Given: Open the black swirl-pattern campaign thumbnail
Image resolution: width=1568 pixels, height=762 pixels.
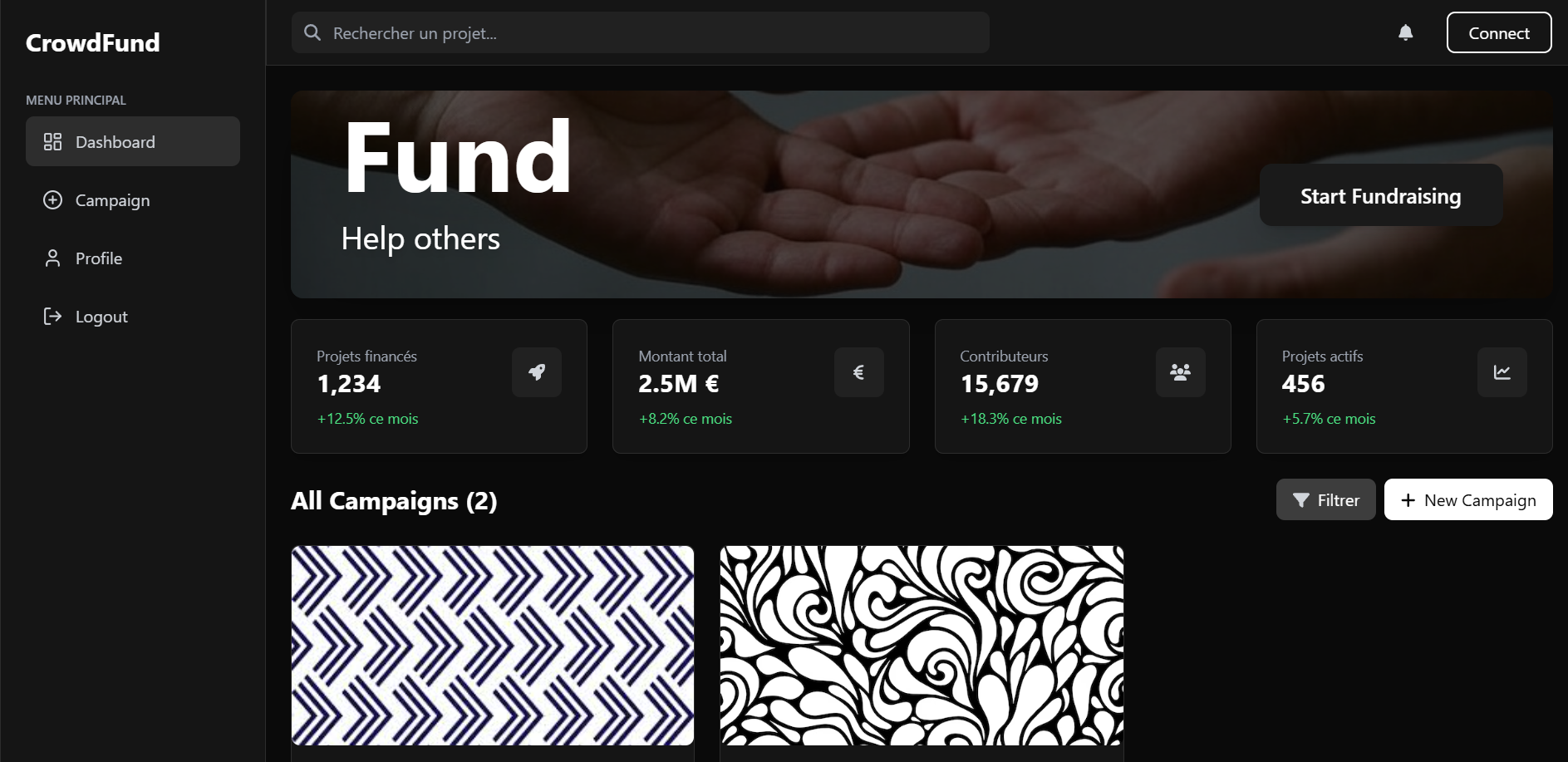Looking at the screenshot, I should tap(922, 646).
